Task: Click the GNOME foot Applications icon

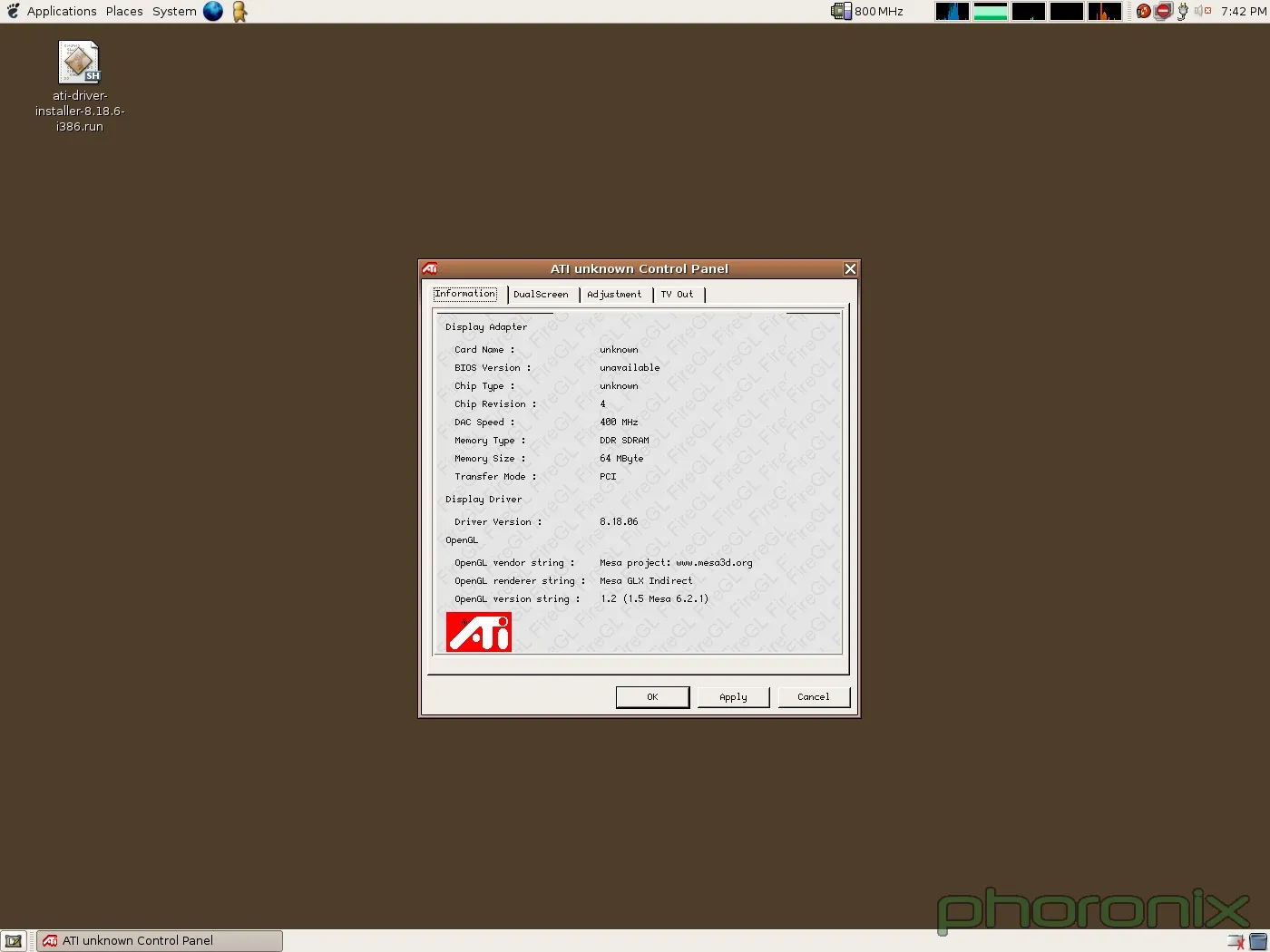Action: [13, 11]
